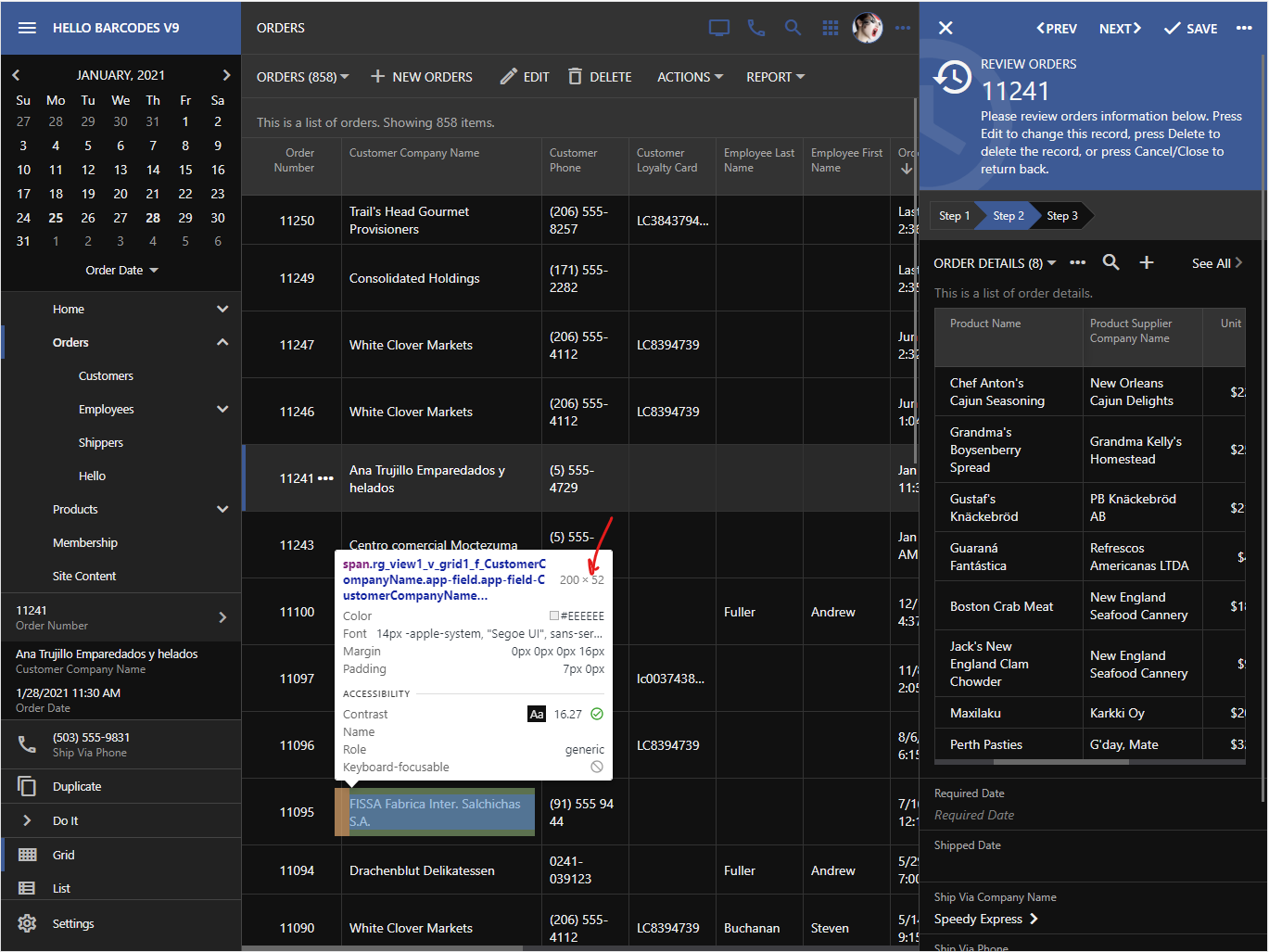Switch to Step 3 tab
The image size is (1269, 952).
1062,216
